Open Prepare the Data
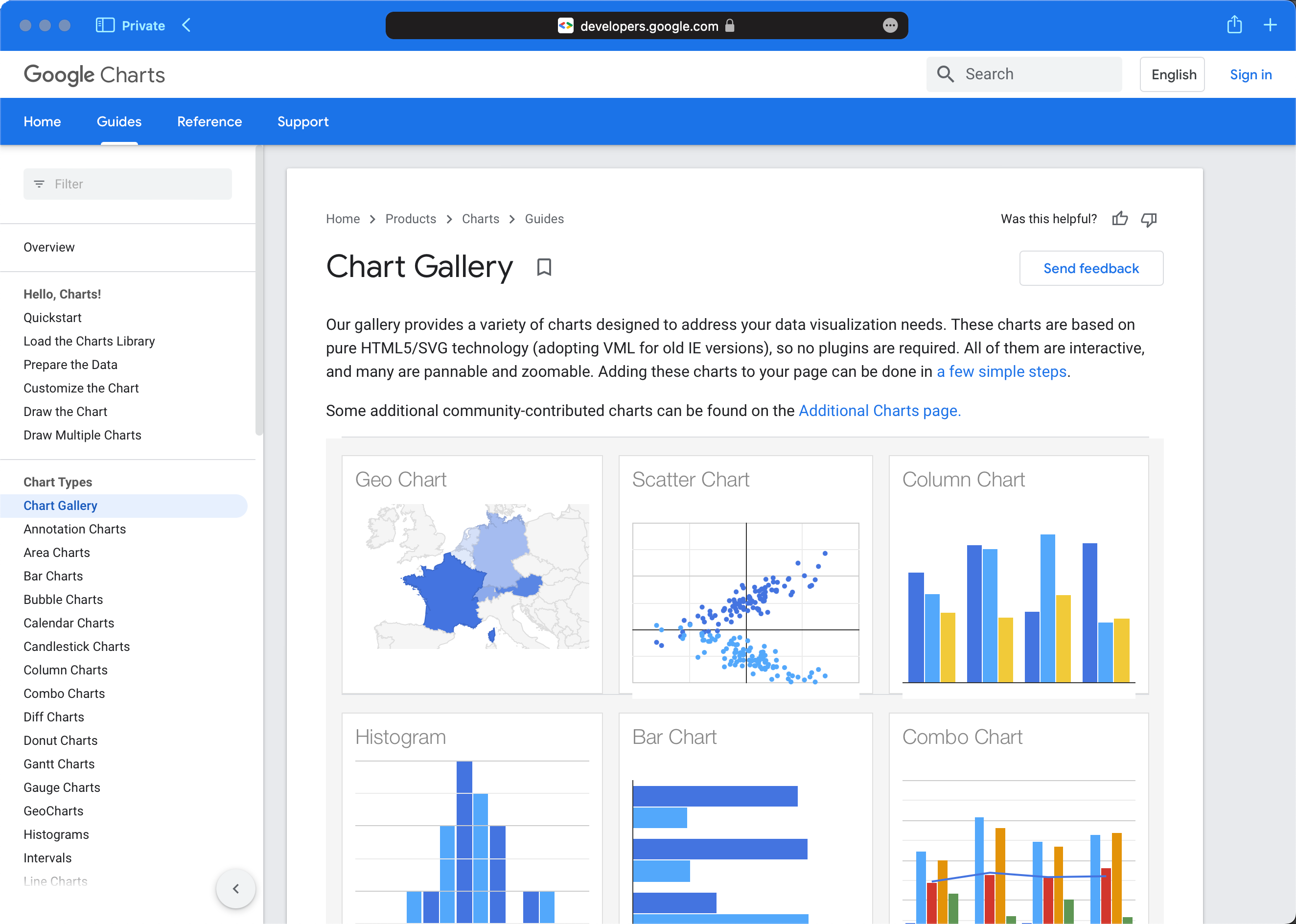The height and width of the screenshot is (924, 1296). 70,364
